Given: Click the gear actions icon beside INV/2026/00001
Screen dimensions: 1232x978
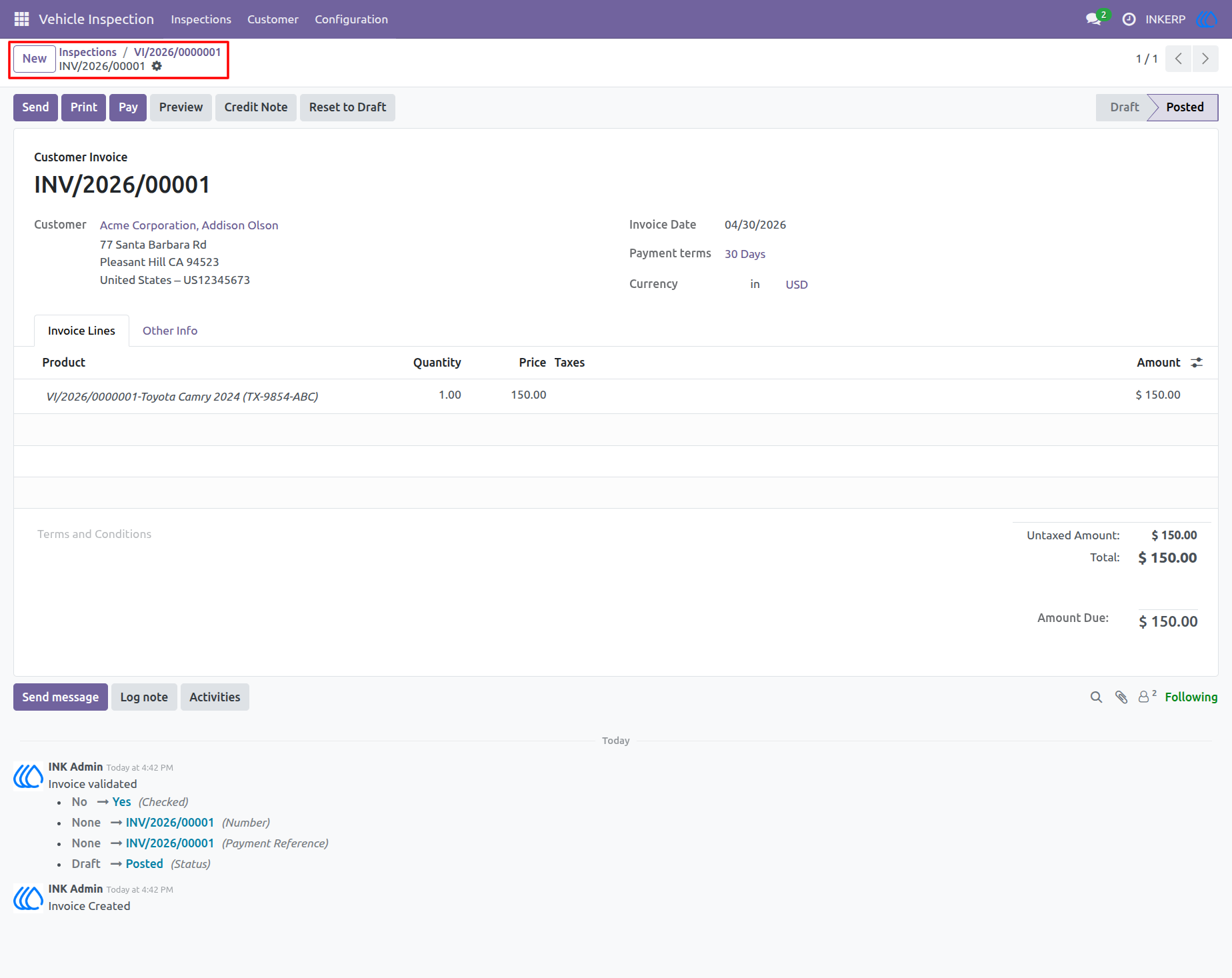Looking at the screenshot, I should [157, 66].
